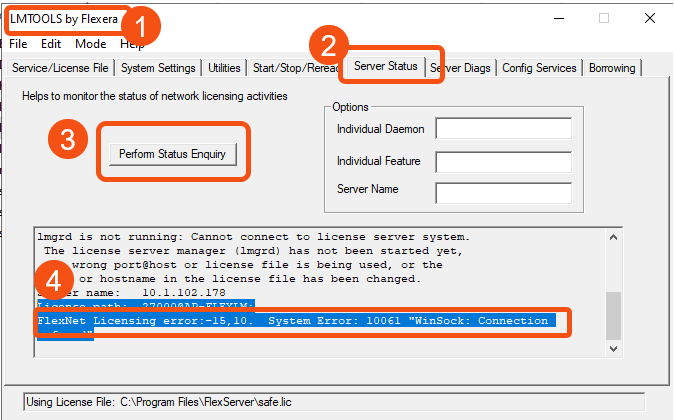This screenshot has width=674, height=420.
Task: Open the Start/Stop/Reread tab
Action: pyautogui.click(x=295, y=68)
